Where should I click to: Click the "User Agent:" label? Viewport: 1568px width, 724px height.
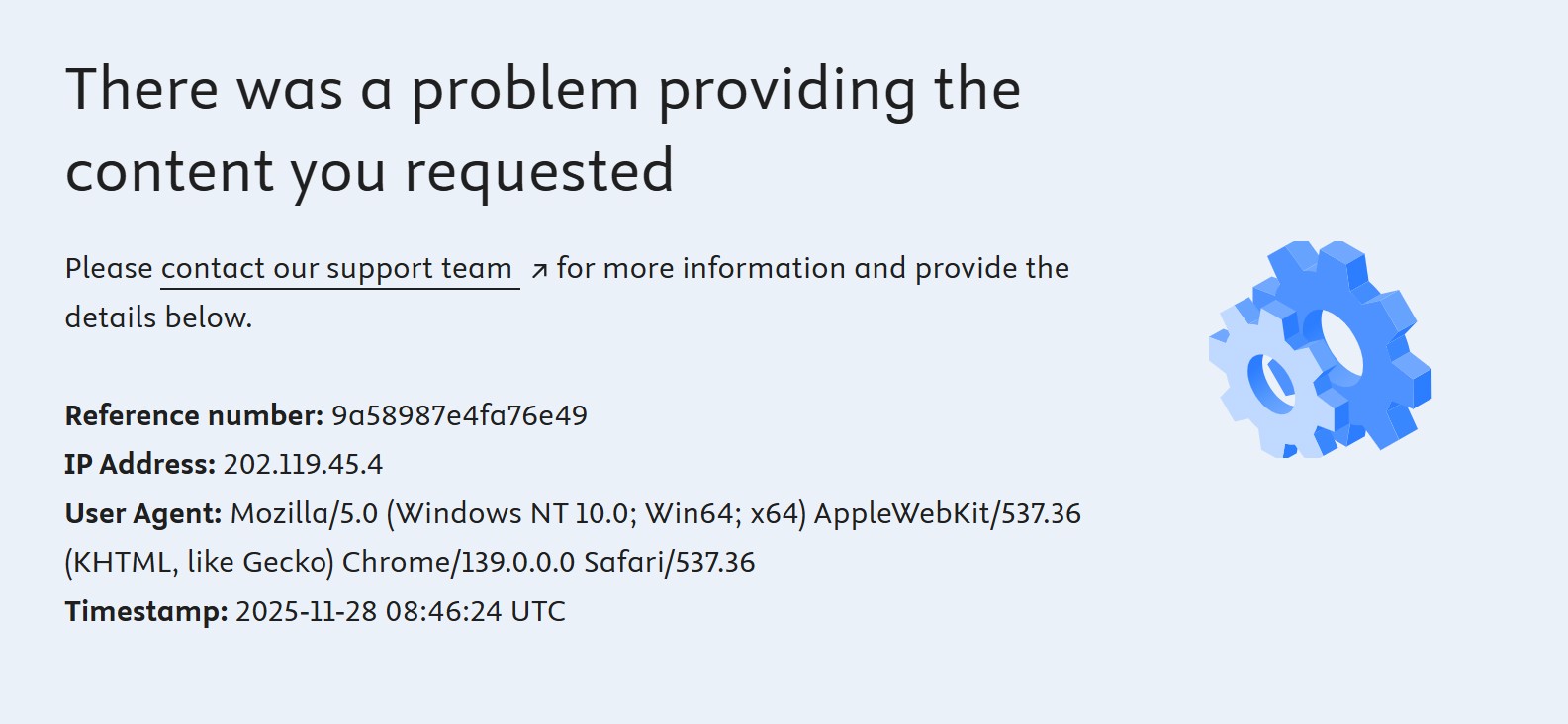point(143,513)
